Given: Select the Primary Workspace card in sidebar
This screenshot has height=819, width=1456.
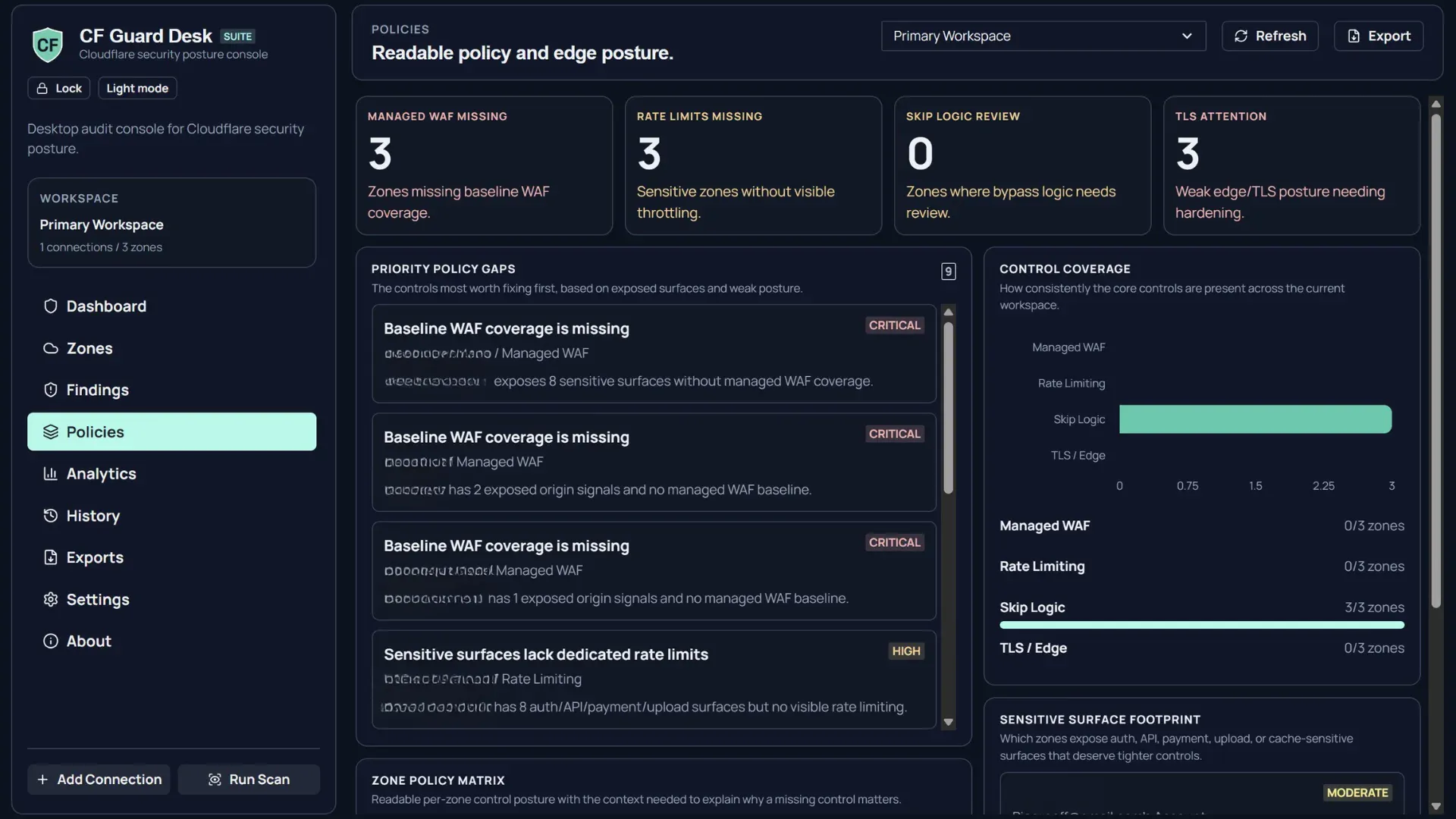Looking at the screenshot, I should point(172,222).
